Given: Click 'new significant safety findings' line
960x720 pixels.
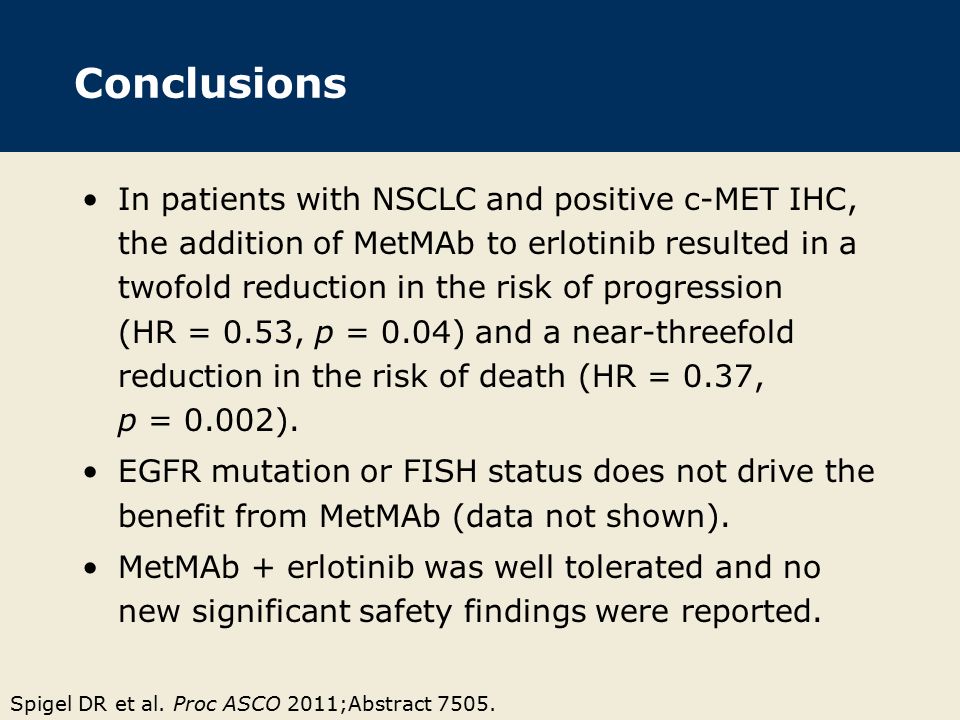Looking at the screenshot, I should point(470,612).
